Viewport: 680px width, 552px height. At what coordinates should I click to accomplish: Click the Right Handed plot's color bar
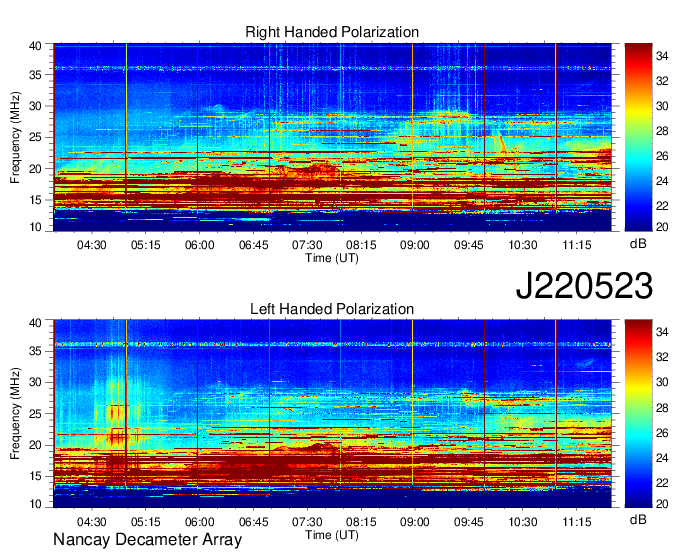638,137
